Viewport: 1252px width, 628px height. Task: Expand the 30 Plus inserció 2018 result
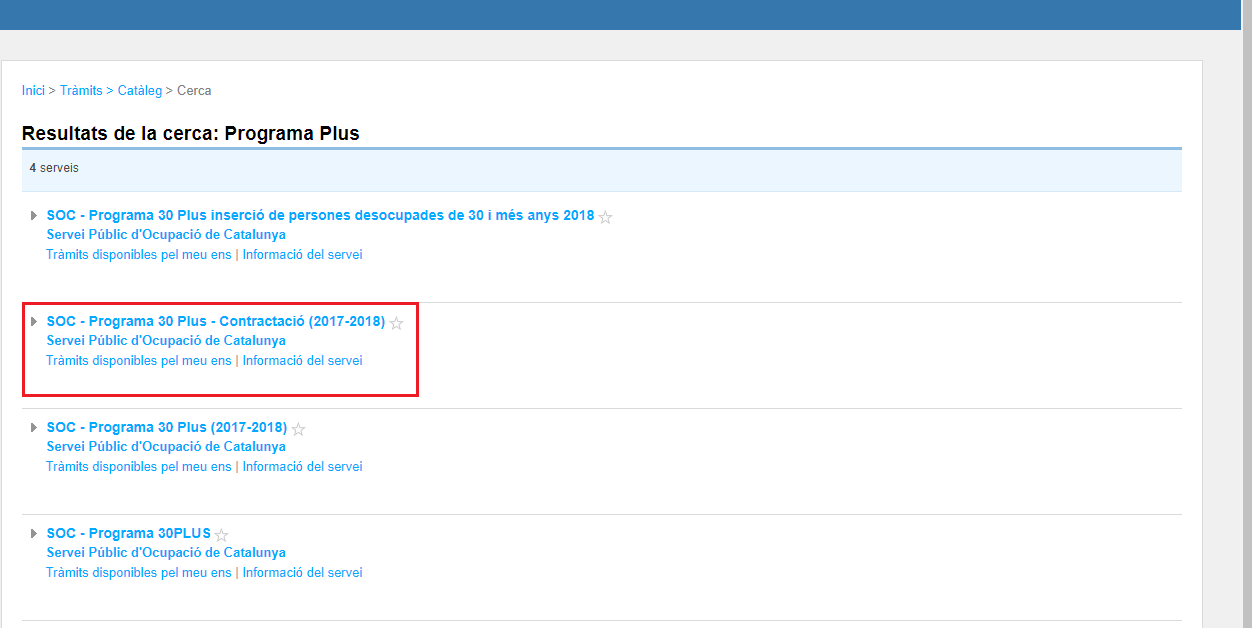pyautogui.click(x=34, y=215)
